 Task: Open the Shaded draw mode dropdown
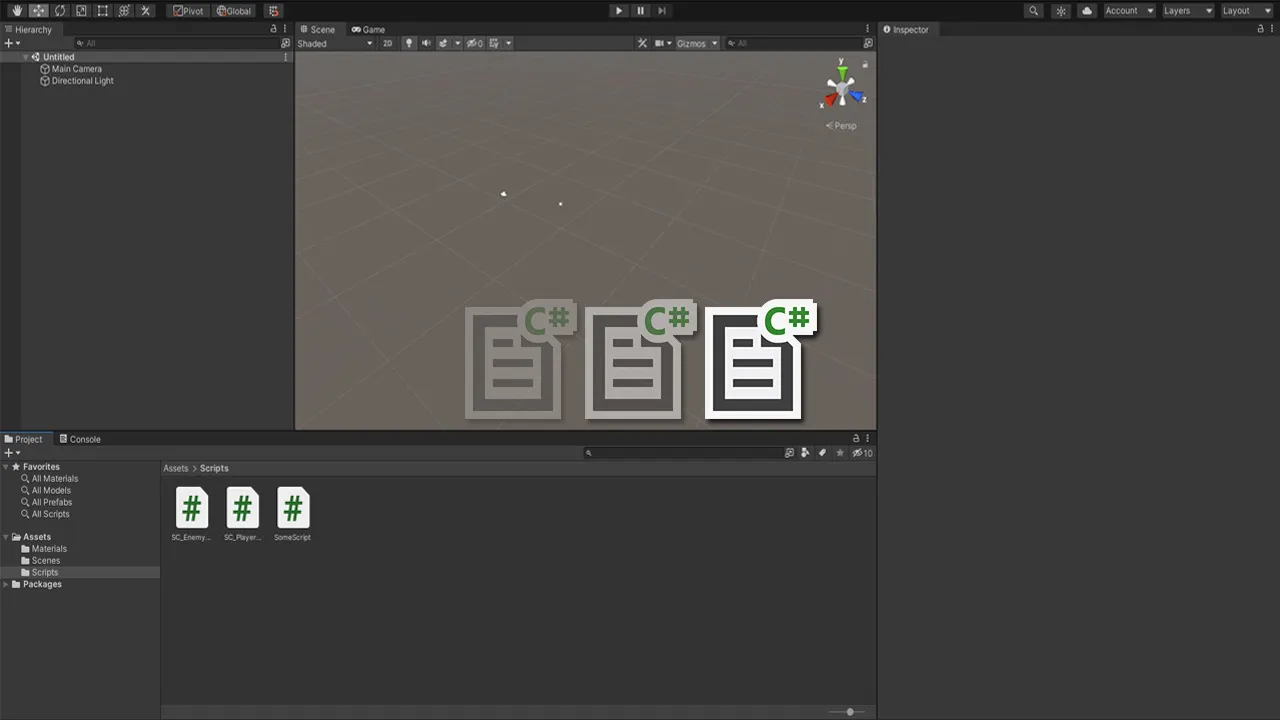pos(334,44)
